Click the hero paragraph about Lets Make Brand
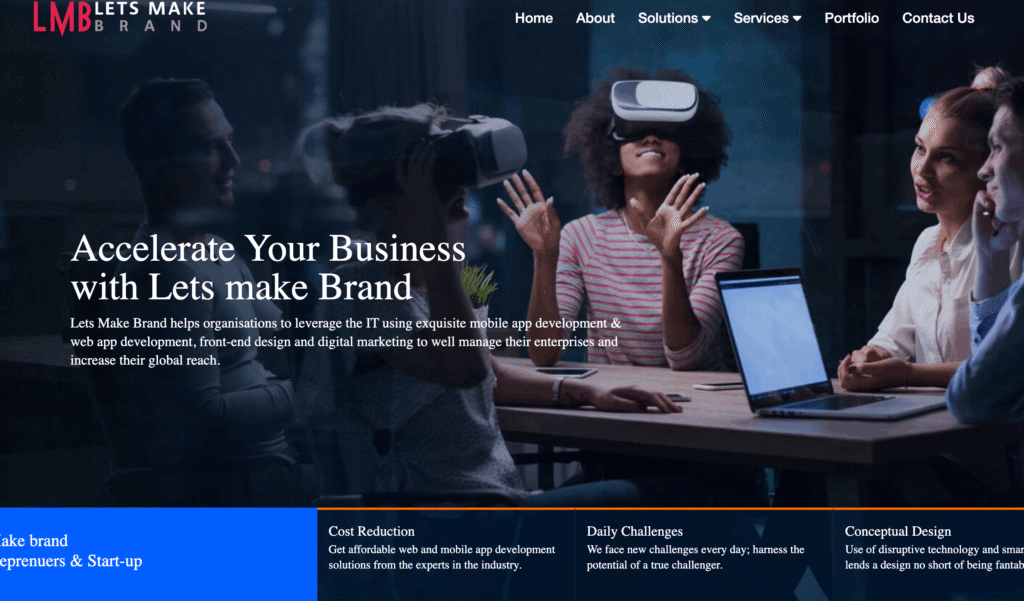Viewport: 1024px width, 601px height. coord(345,342)
